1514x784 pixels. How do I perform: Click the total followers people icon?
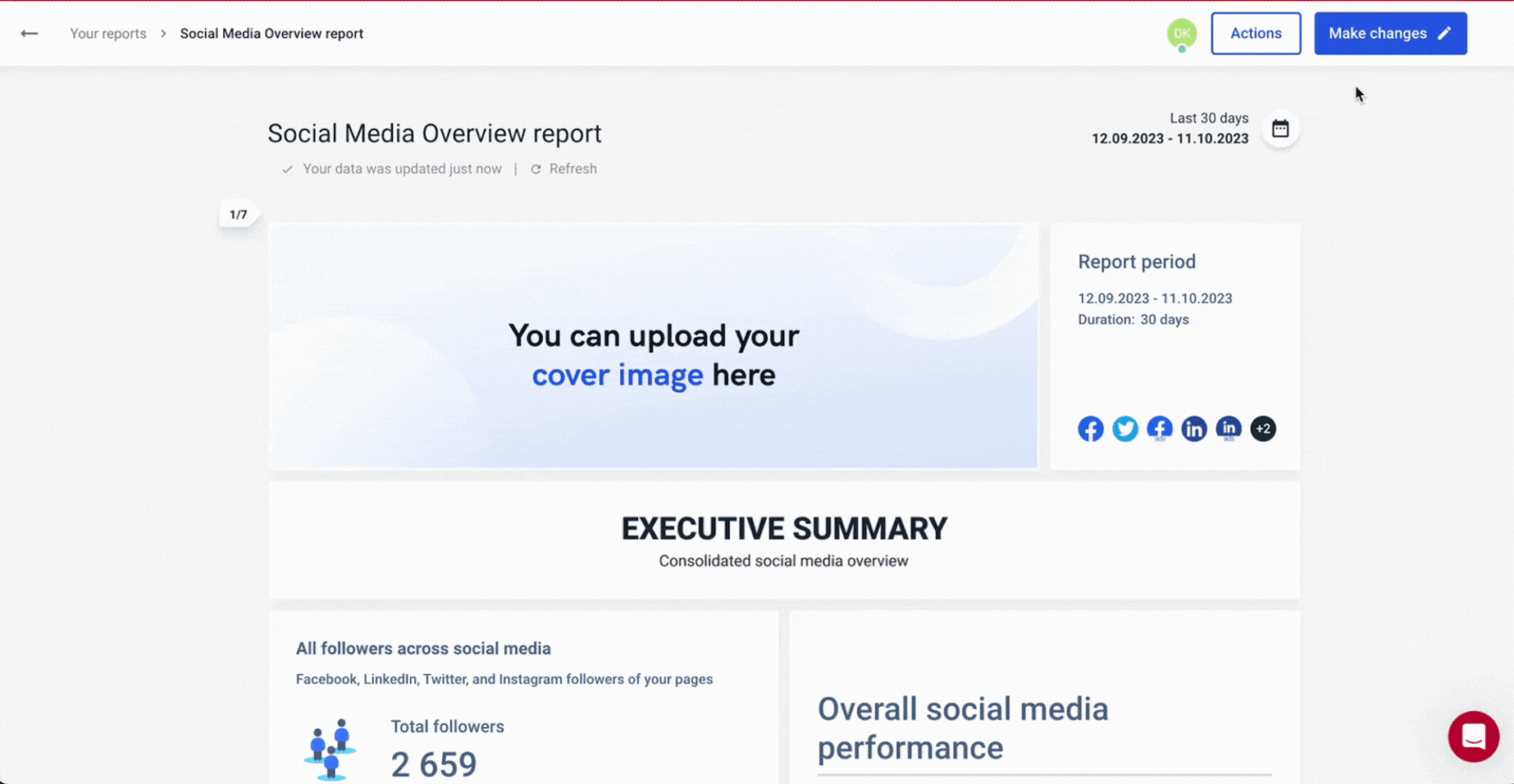tap(330, 750)
